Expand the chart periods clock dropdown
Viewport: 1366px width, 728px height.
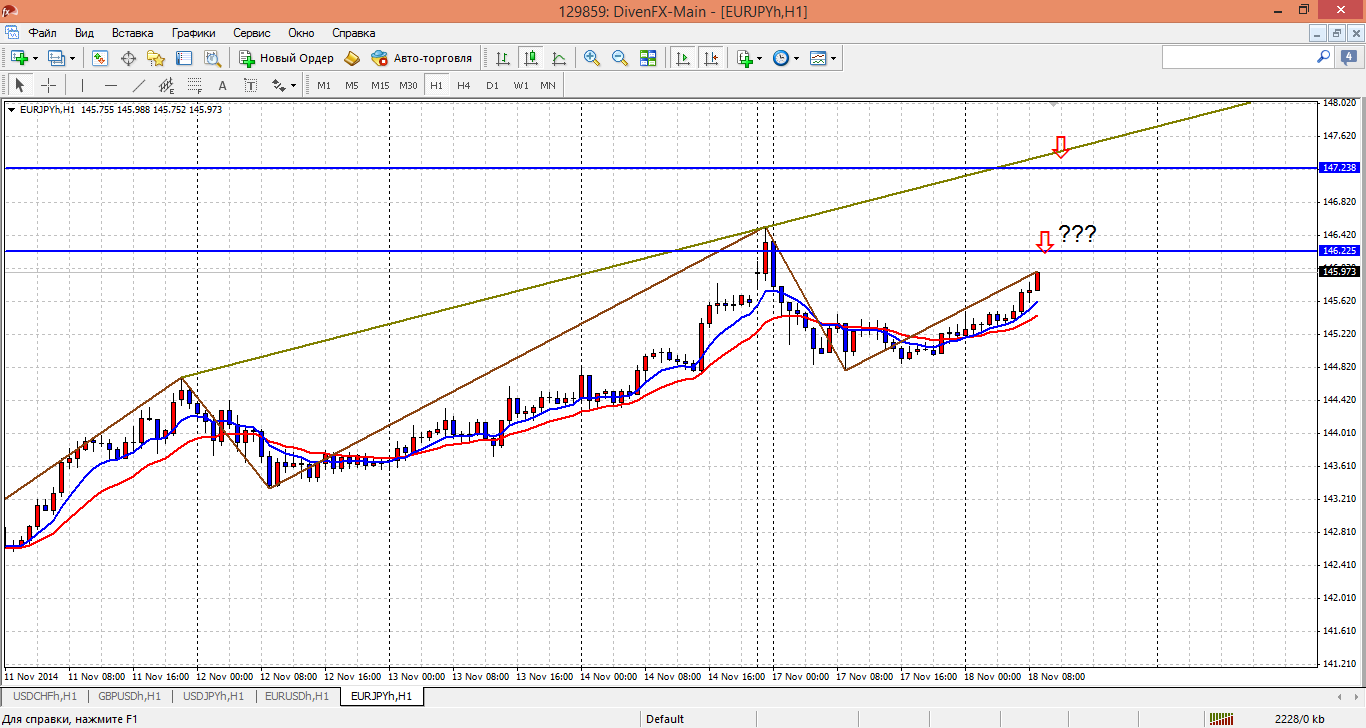(x=796, y=58)
